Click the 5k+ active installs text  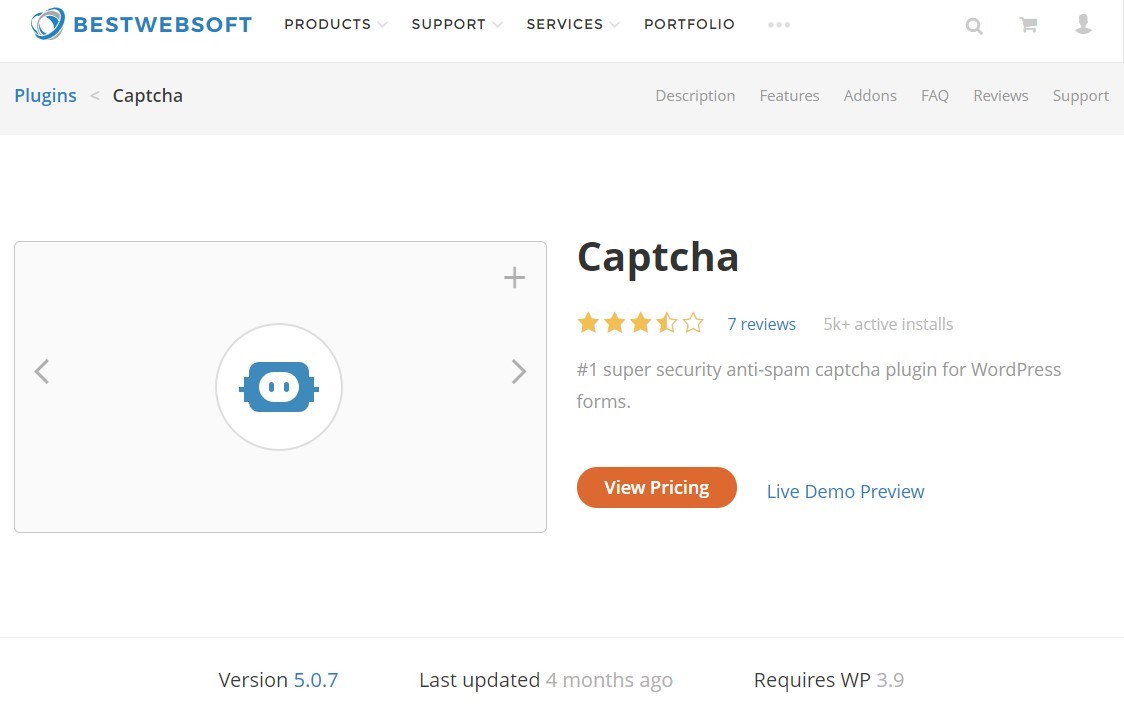(x=888, y=324)
